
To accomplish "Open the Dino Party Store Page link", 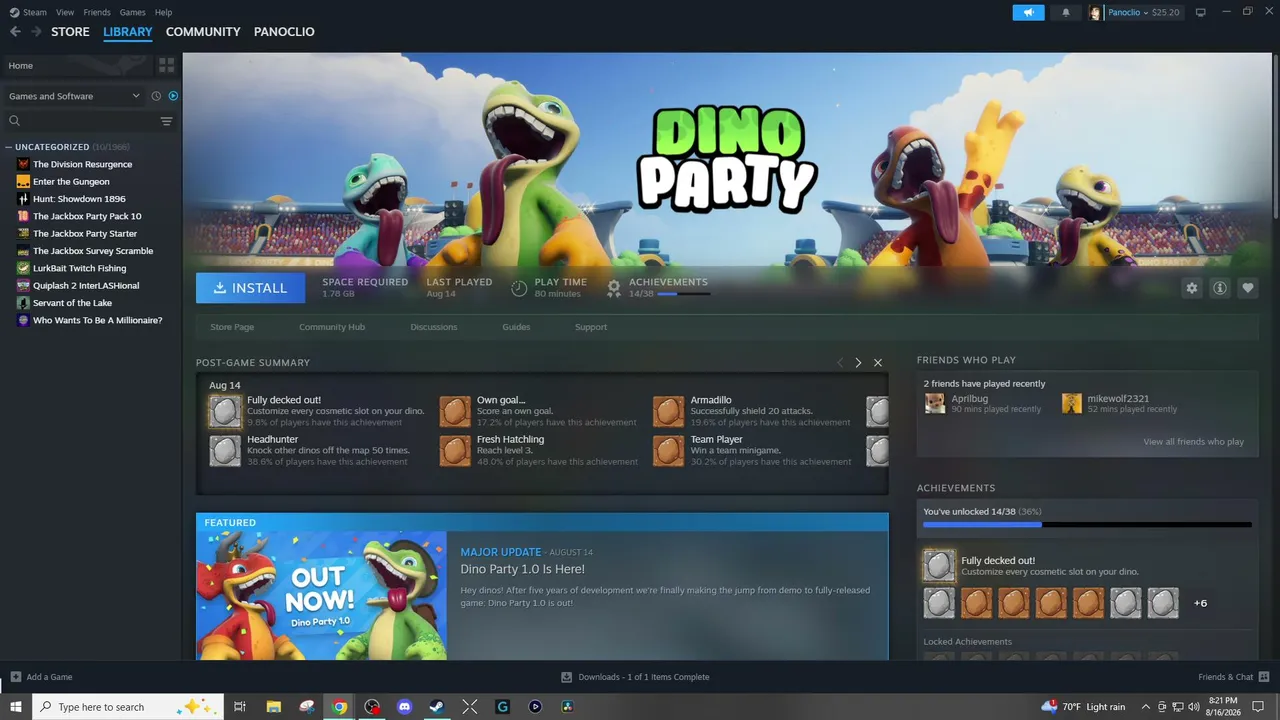I will click(232, 327).
